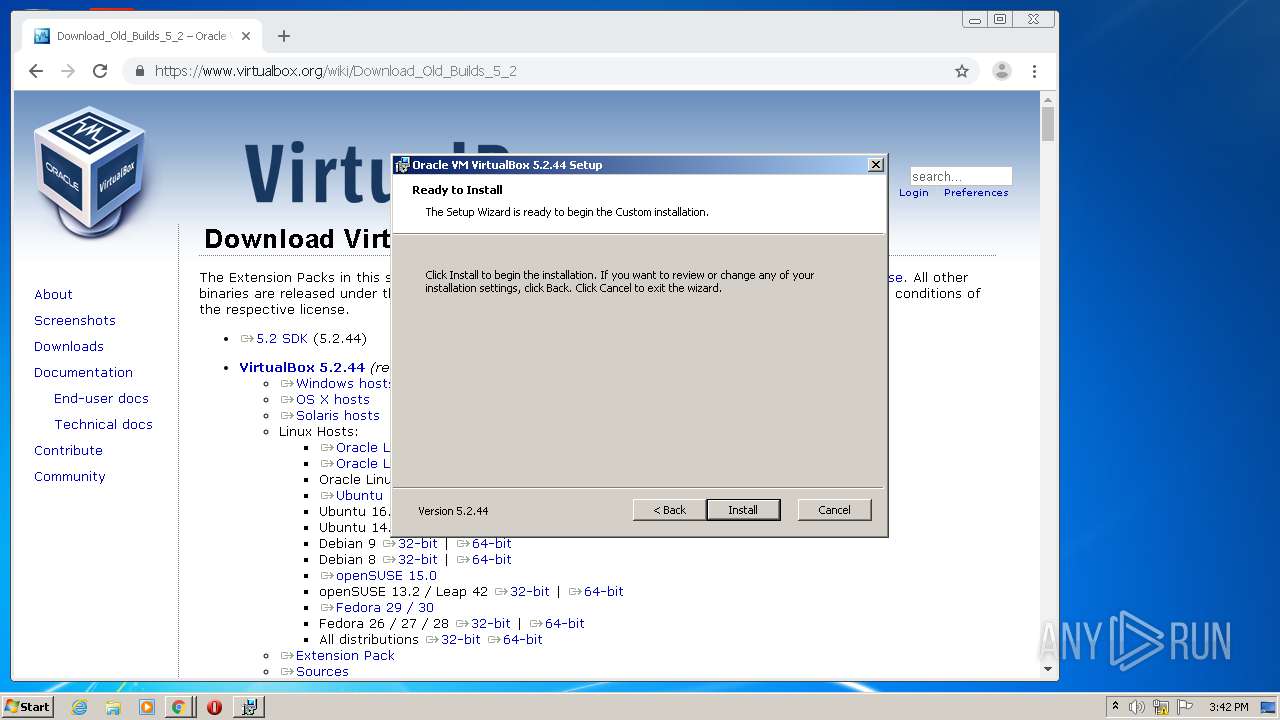Viewport: 1280px width, 720px height.
Task: Open the Sources download link
Action: [315, 672]
